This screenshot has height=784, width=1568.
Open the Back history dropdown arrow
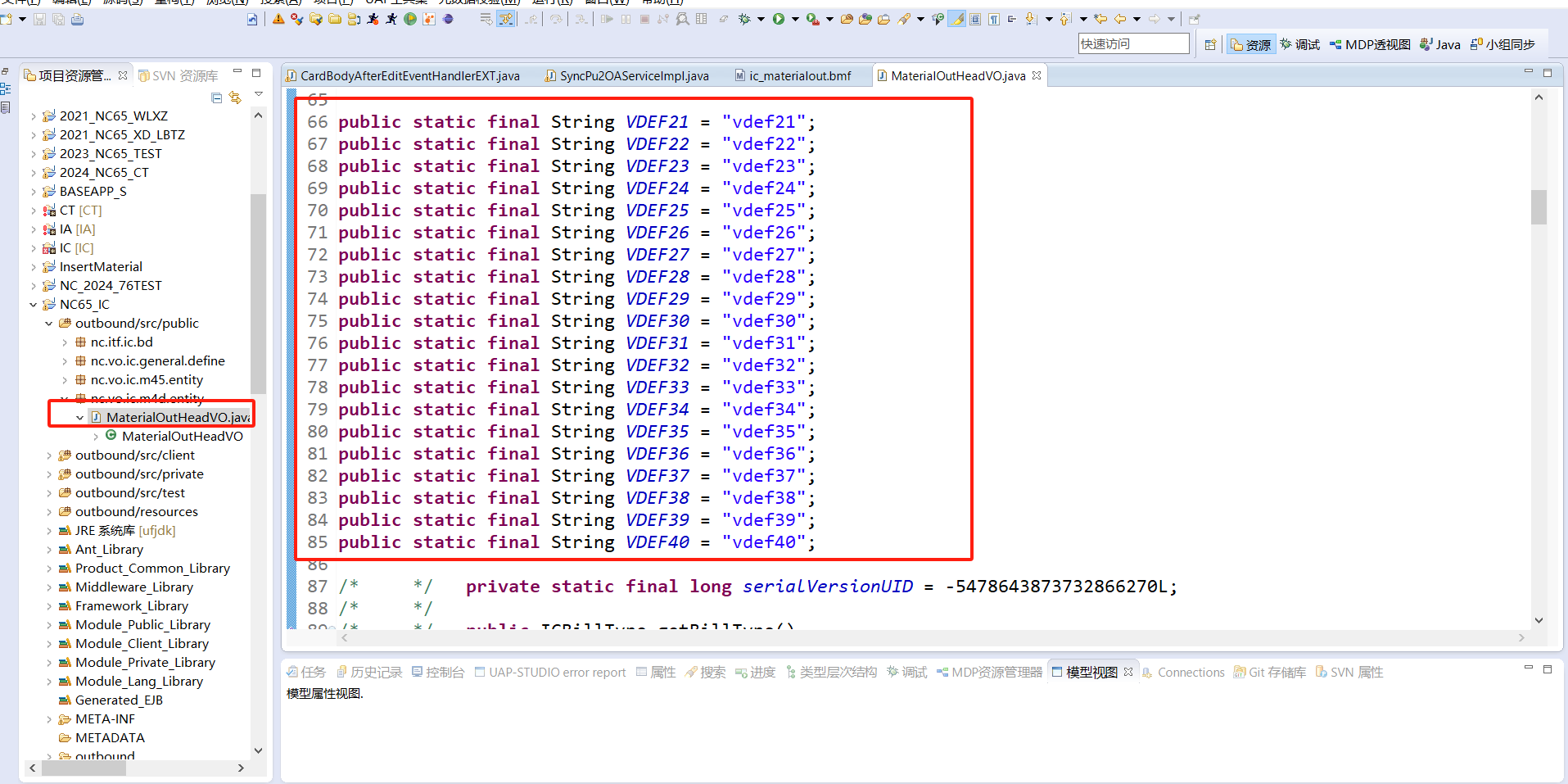coord(1137,19)
